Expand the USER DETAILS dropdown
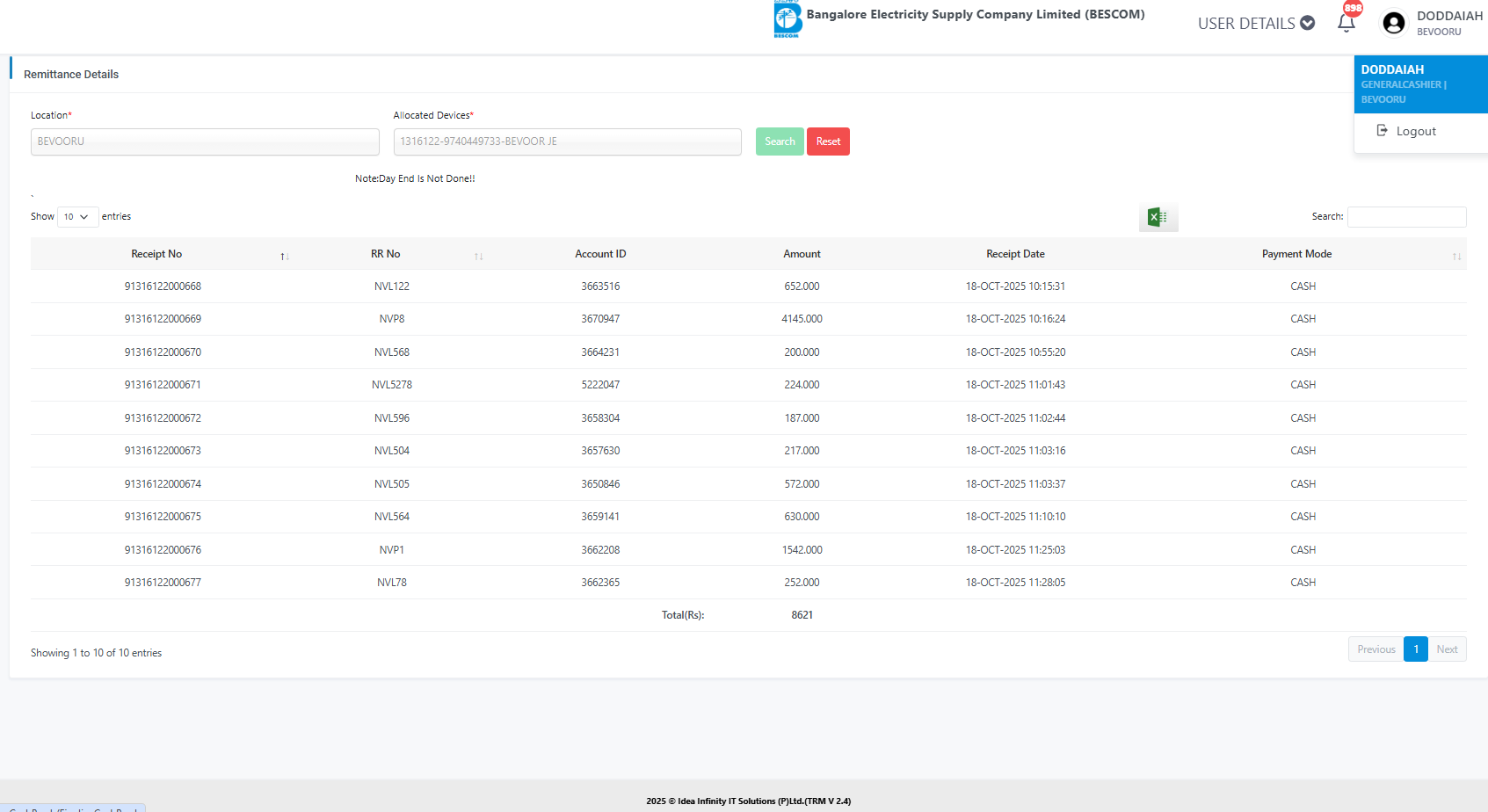Viewport: 1488px width, 812px height. [x=1256, y=24]
